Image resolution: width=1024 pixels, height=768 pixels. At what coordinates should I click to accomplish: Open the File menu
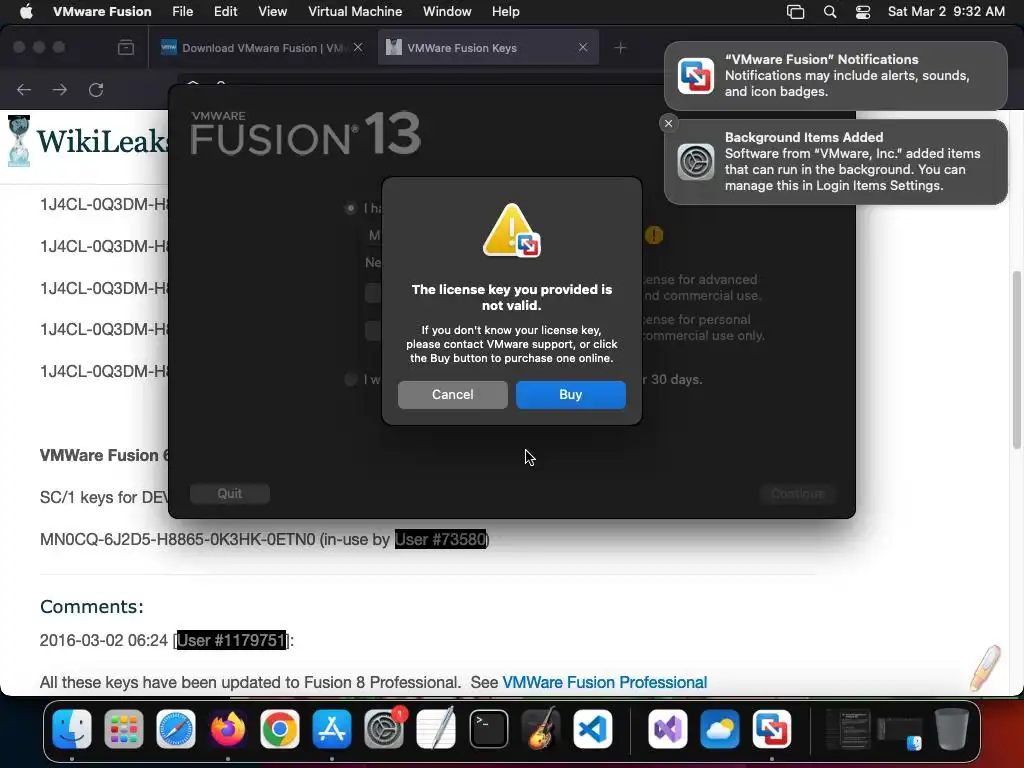click(x=182, y=12)
